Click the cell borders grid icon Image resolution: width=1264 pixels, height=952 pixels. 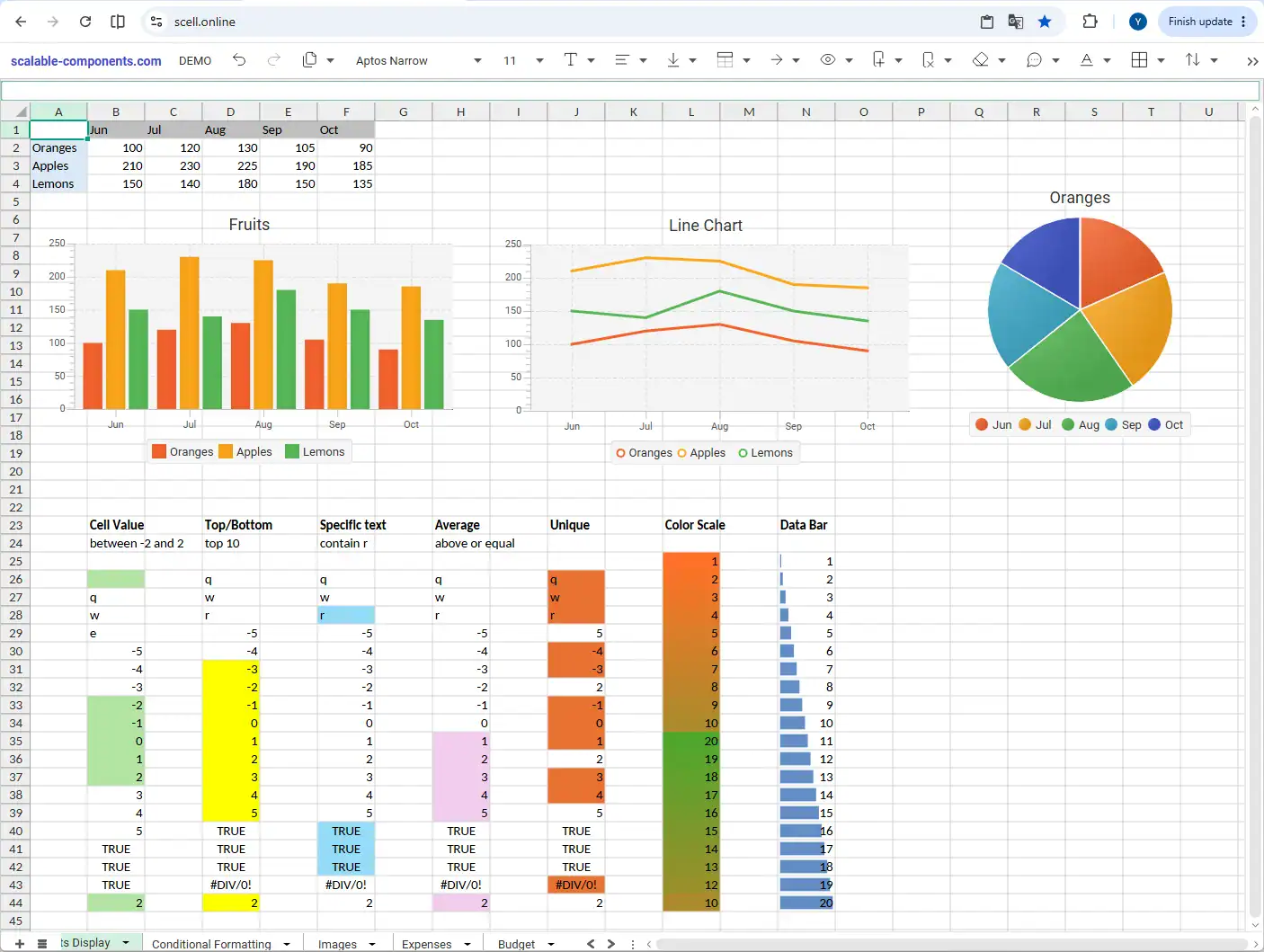1139,60
